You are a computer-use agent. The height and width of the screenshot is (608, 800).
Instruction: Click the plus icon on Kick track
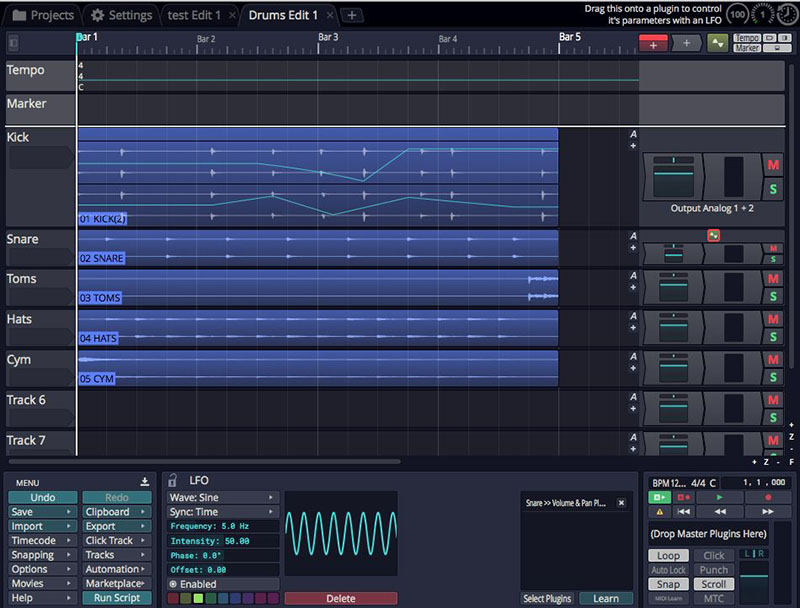coord(633,146)
